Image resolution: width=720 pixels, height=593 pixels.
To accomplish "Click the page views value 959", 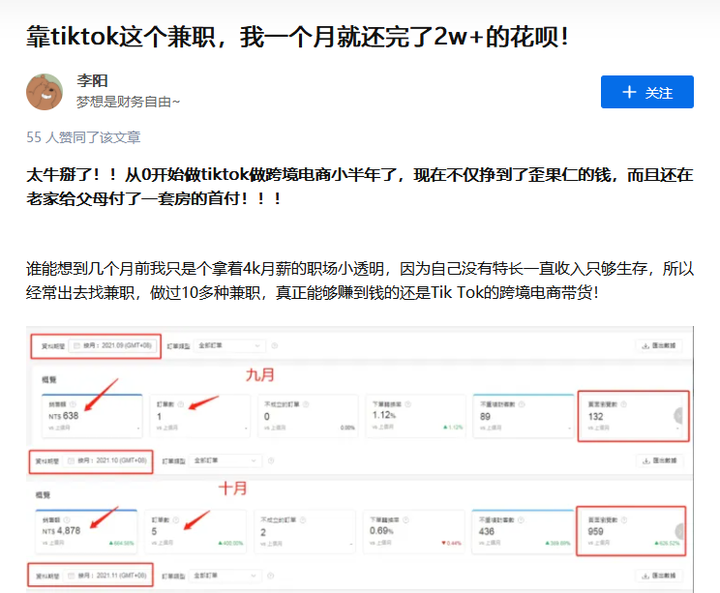I will (596, 531).
